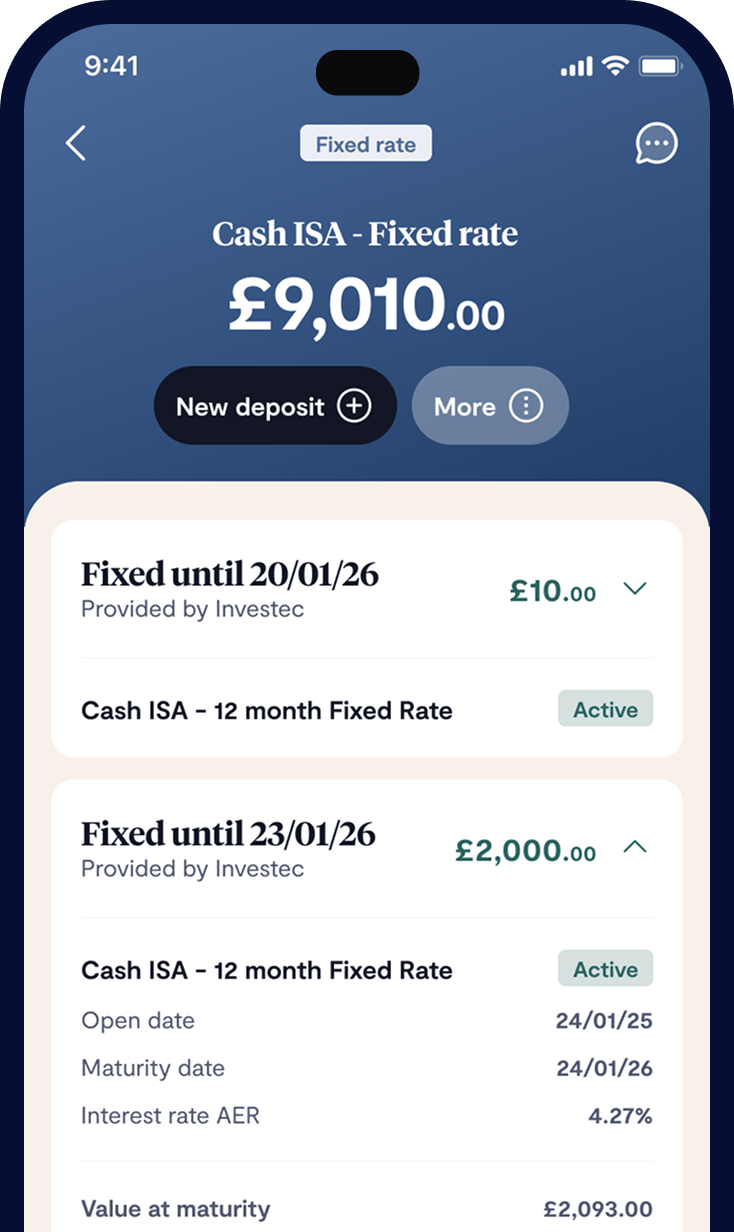The image size is (734, 1232).
Task: Collapse the Fixed until 23/01/26 deposit
Action: [x=635, y=848]
